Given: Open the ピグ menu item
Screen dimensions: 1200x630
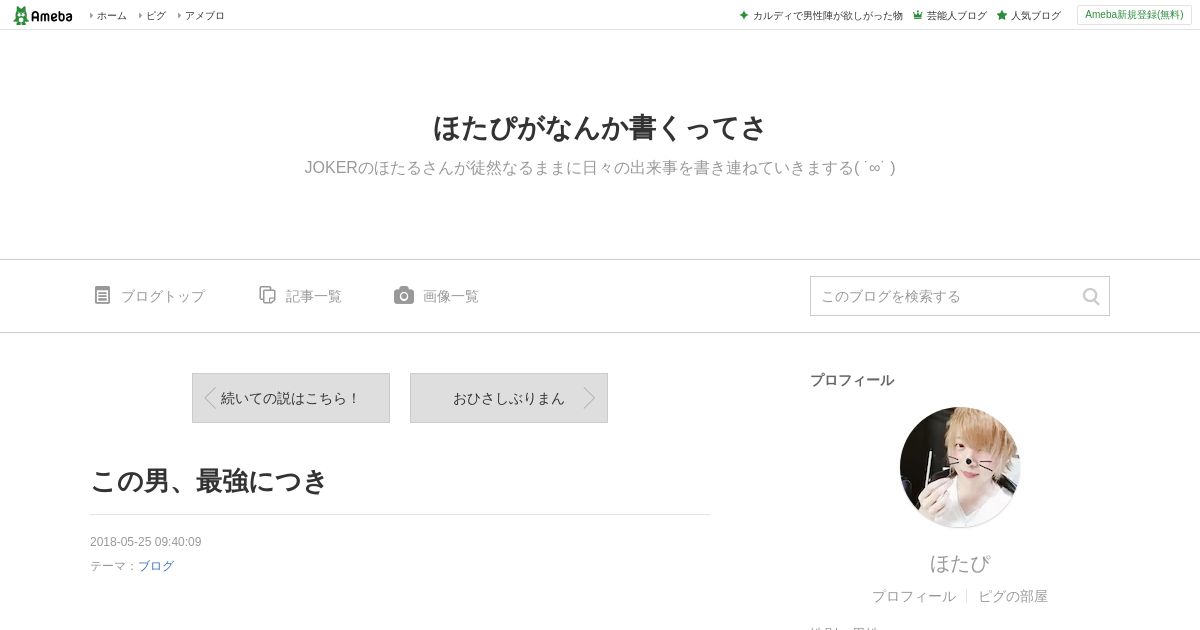Looking at the screenshot, I should click(156, 16).
